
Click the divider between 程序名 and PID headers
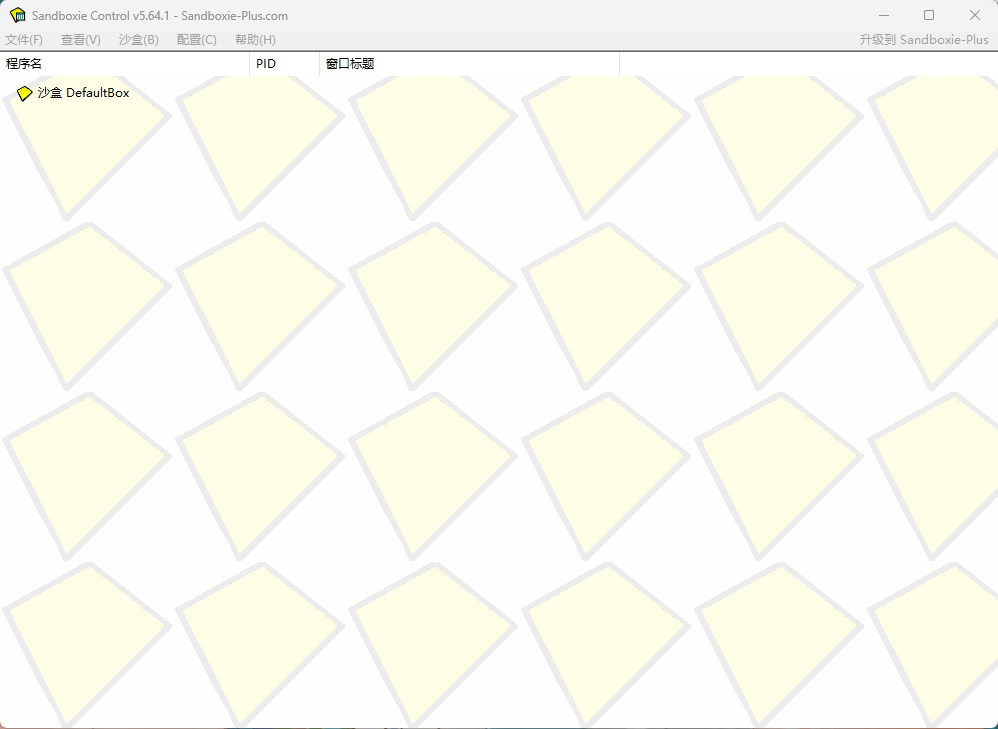click(x=249, y=63)
